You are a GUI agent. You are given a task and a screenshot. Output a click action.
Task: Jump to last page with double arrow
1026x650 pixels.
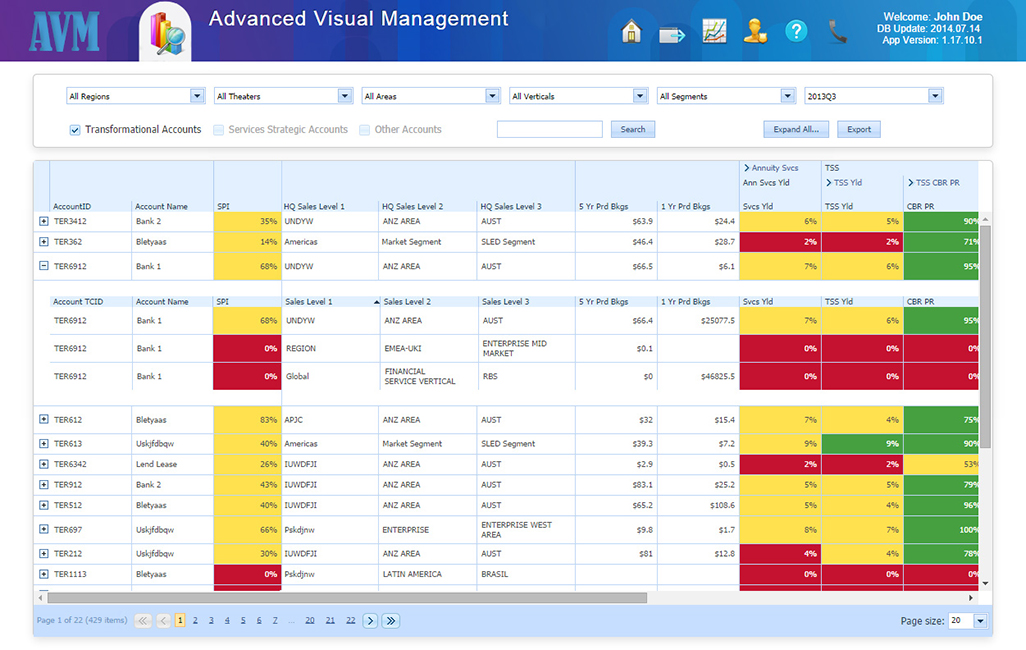click(391, 621)
